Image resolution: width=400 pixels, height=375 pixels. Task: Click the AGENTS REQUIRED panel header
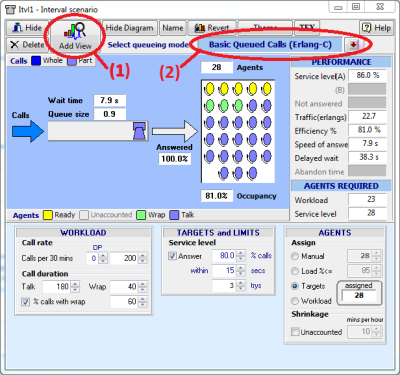(x=341, y=186)
